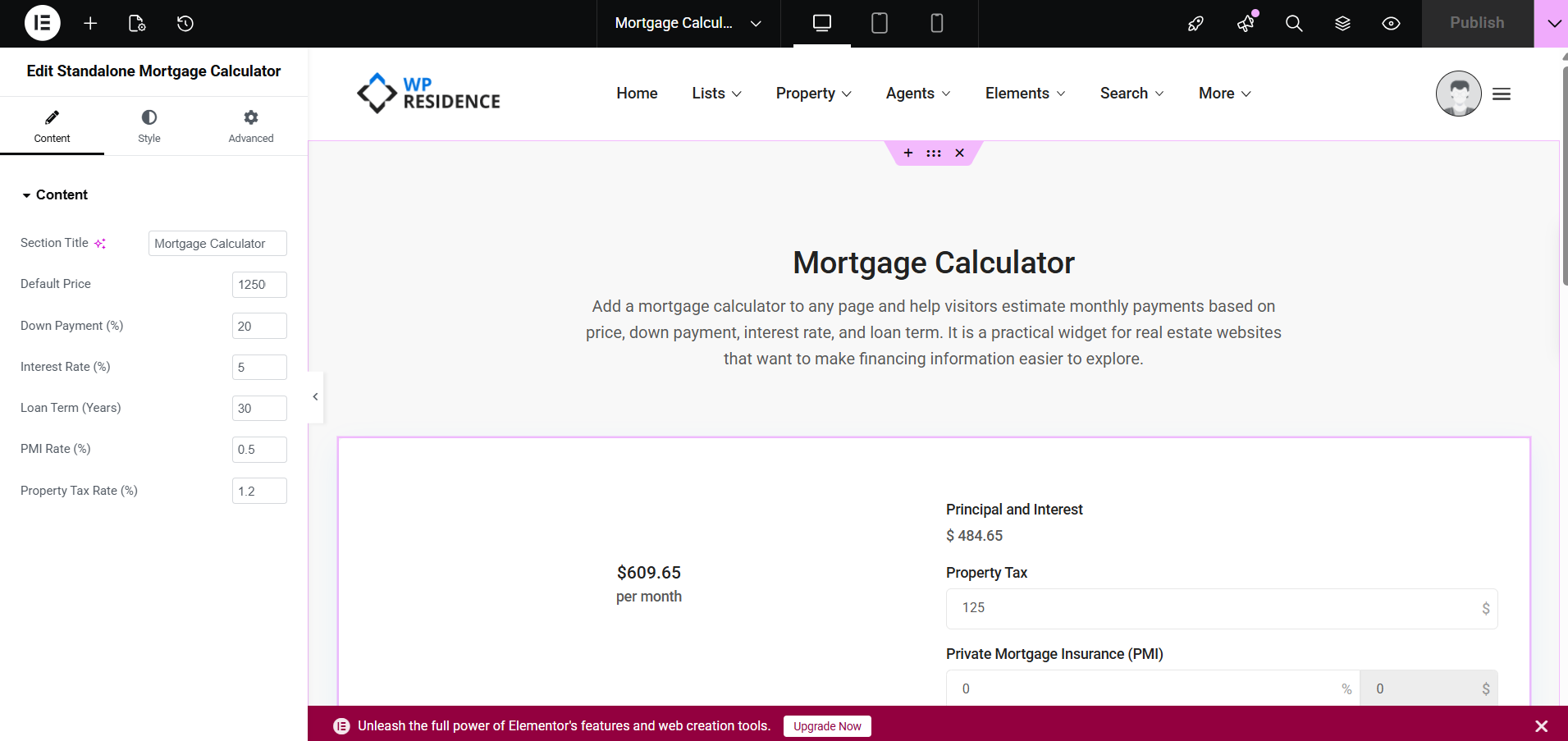Click the AI sparkle beside Section Title
1568x741 pixels.
[100, 244]
